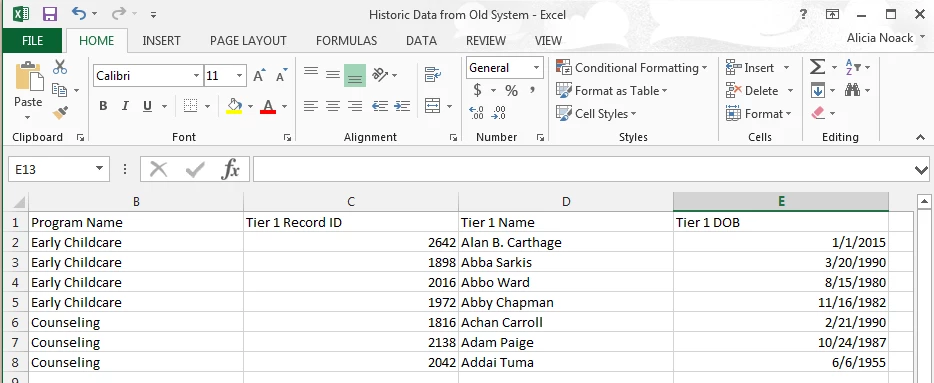Click the Insert Function fx button
The height and width of the screenshot is (383, 934).
[230, 170]
